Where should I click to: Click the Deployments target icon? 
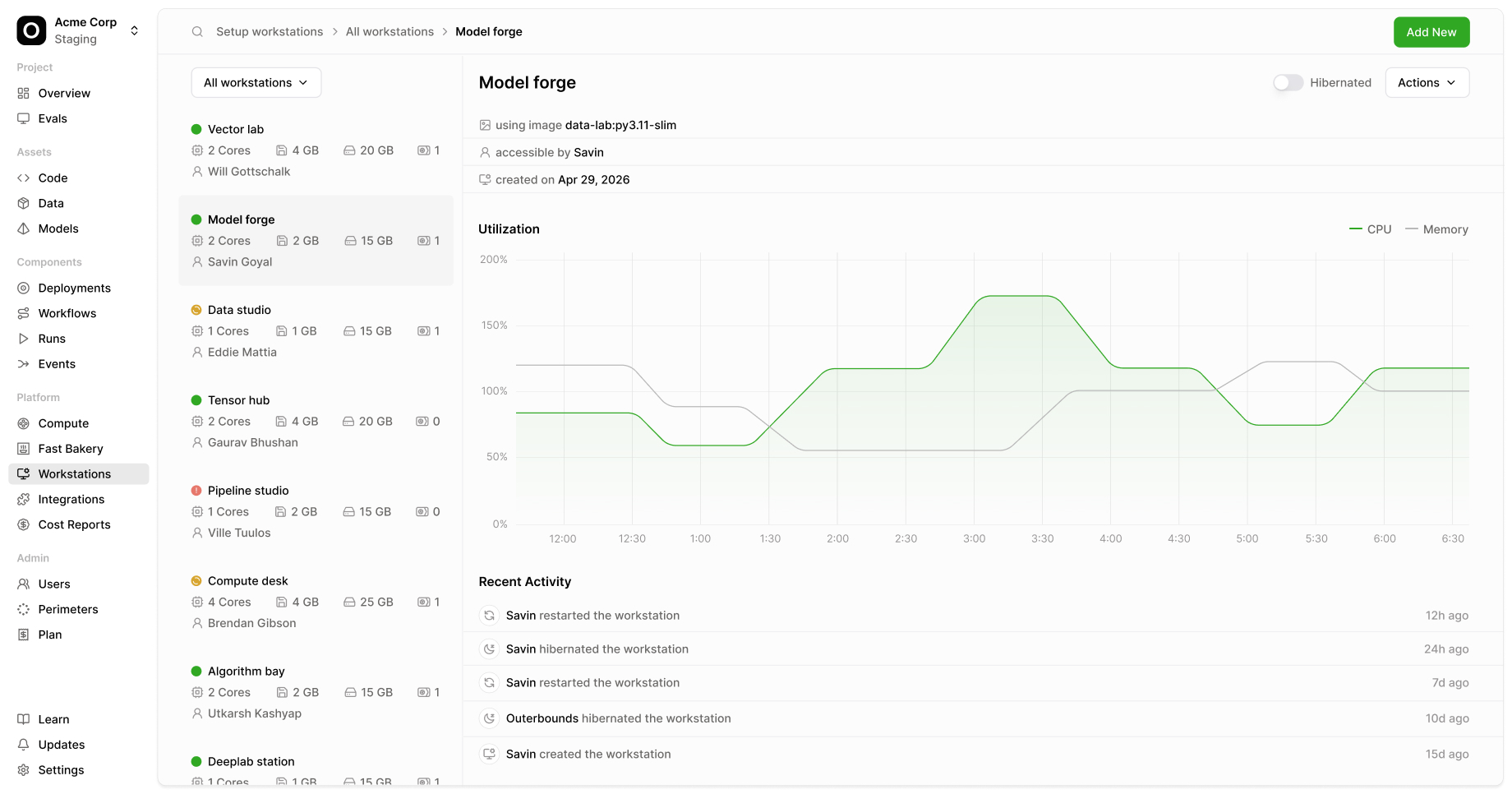click(x=23, y=288)
